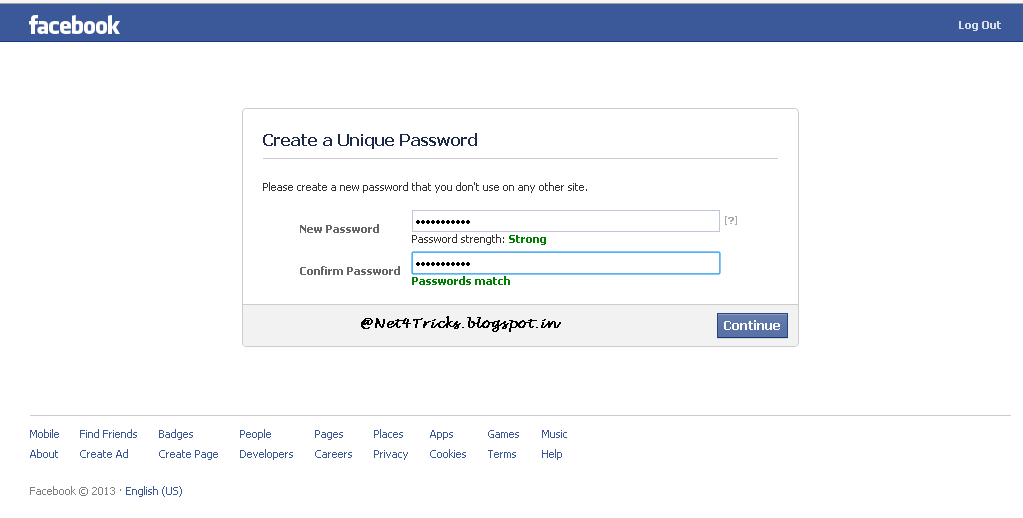Click the facebook logo
The height and width of the screenshot is (518, 1023).
tap(74, 25)
